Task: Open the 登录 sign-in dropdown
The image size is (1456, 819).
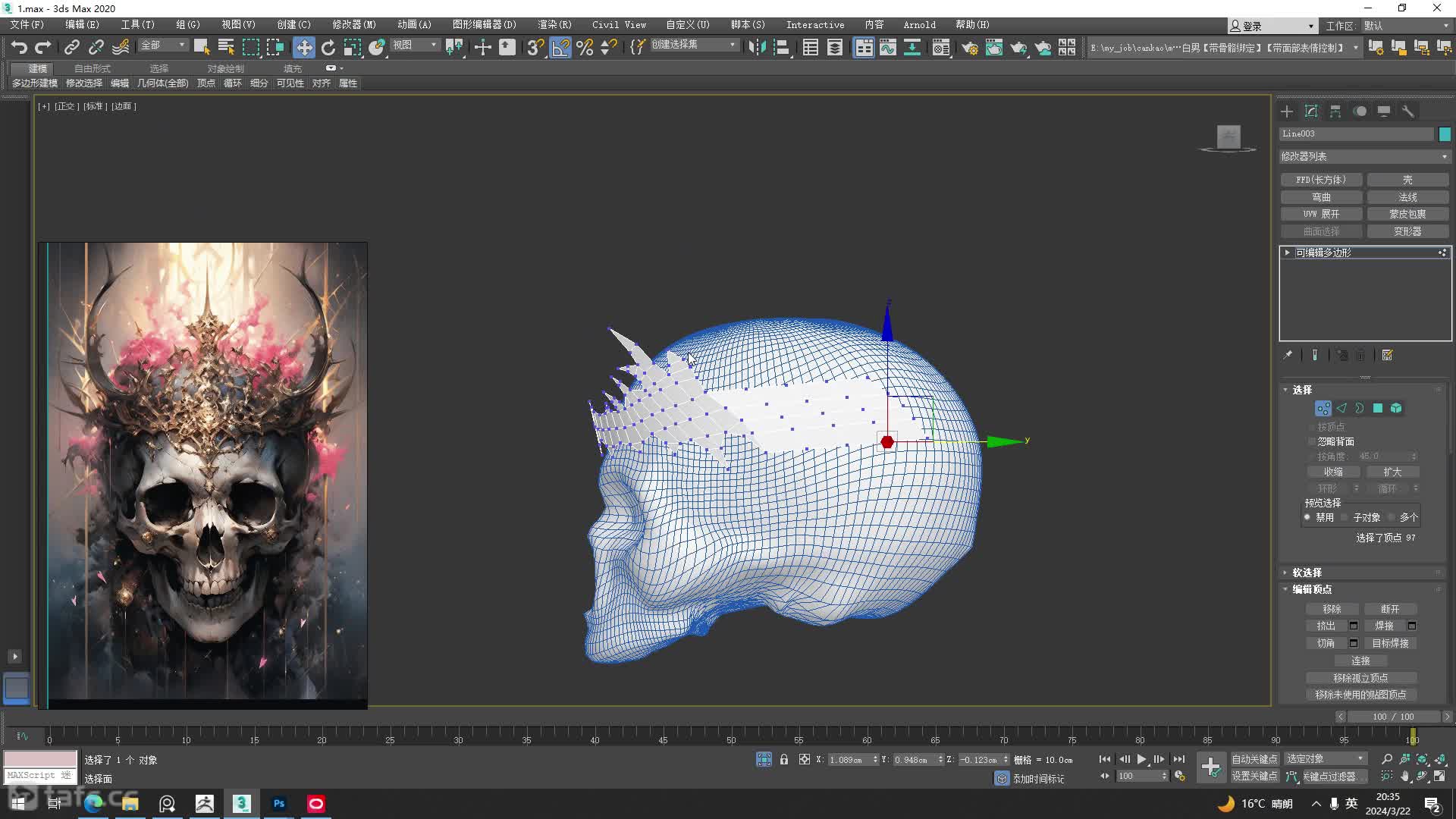Action: 1272,26
